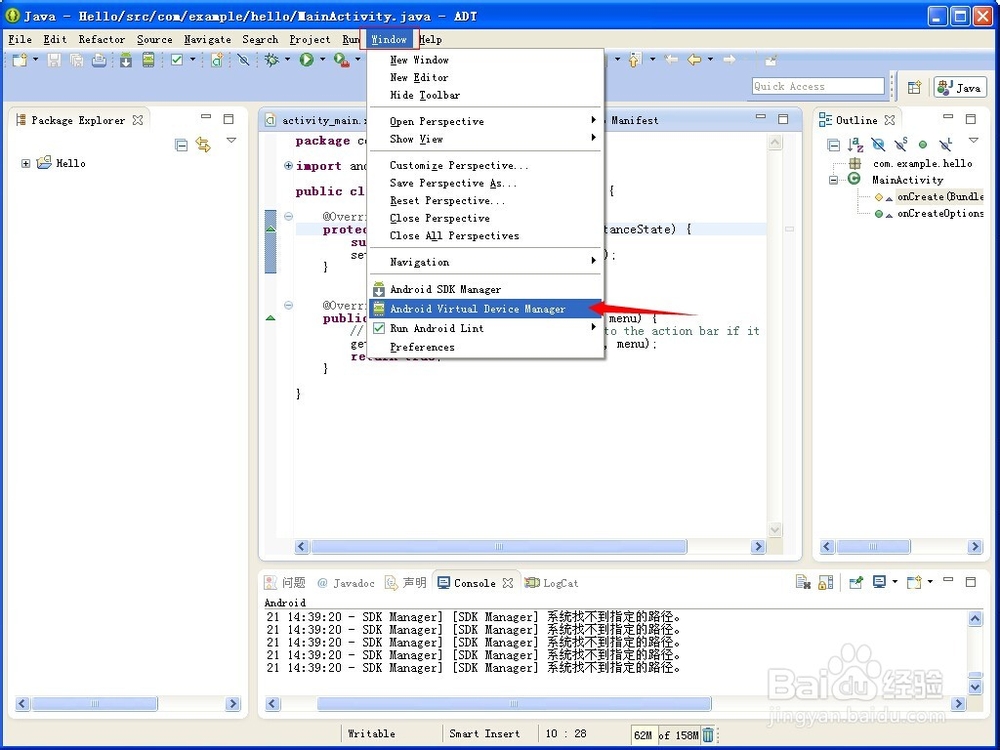Toggle Hide Static Members in Outline view

[x=901, y=144]
